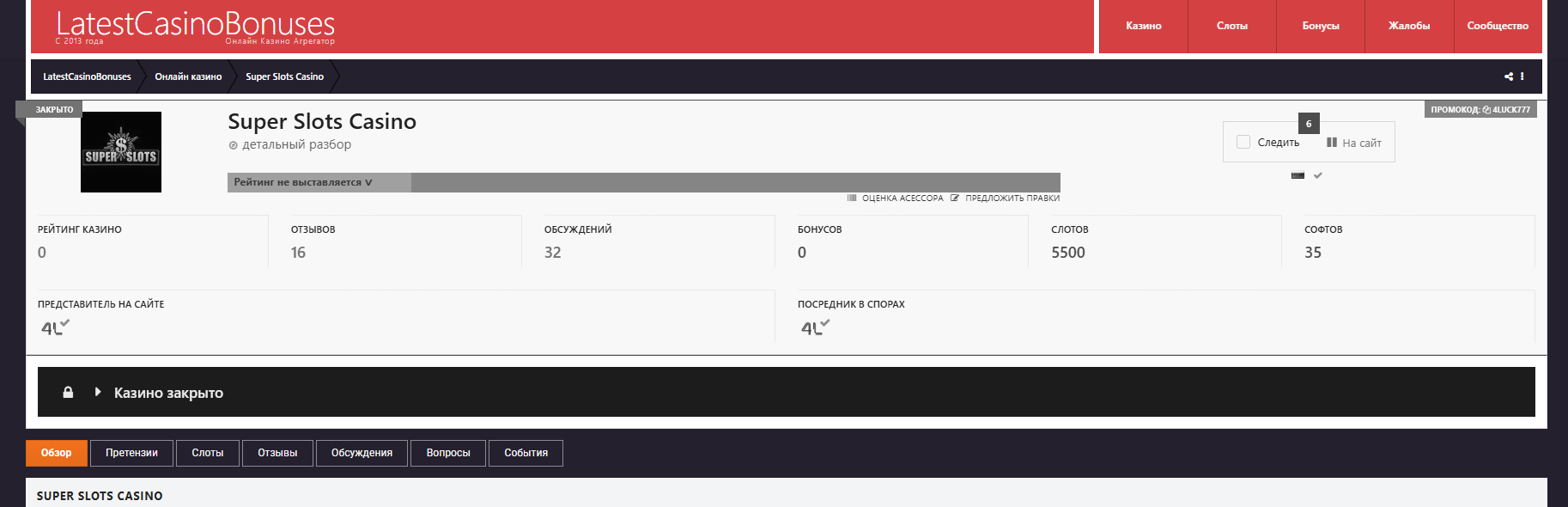Click Оценка асессора link
1568x507 pixels.
pyautogui.click(x=902, y=199)
